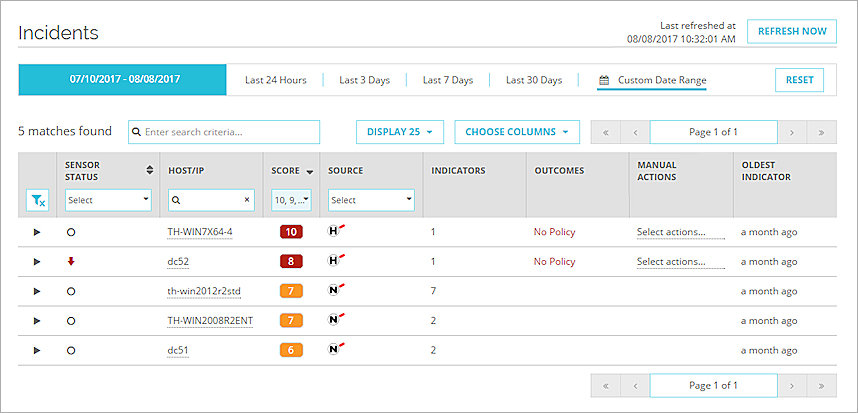
Task: Open the Source filter dropdown
Action: (371, 200)
